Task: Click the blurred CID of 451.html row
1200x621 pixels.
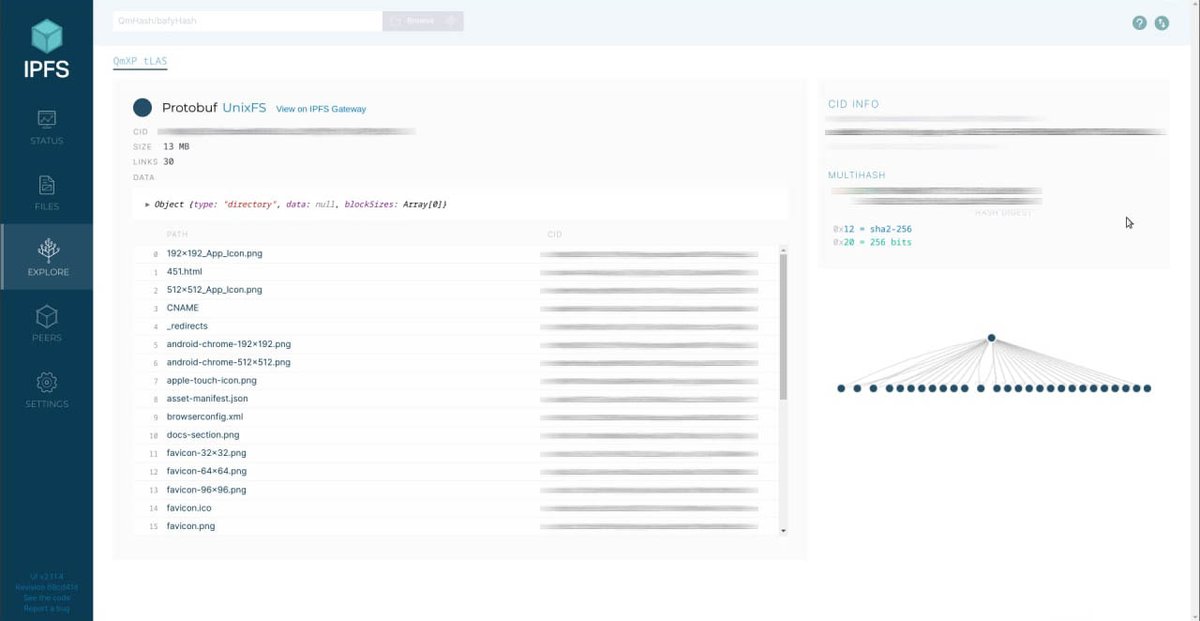Action: click(648, 271)
